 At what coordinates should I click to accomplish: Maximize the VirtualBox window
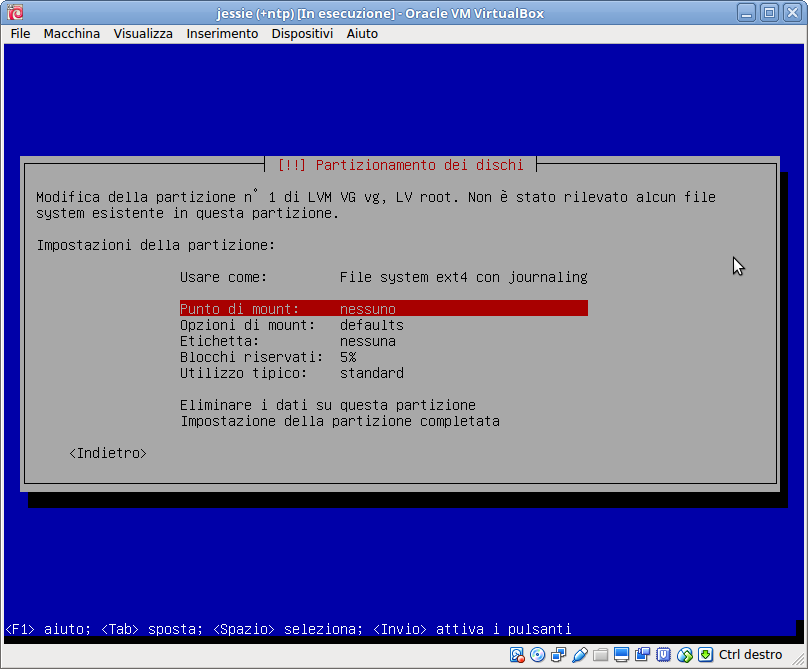[x=769, y=12]
